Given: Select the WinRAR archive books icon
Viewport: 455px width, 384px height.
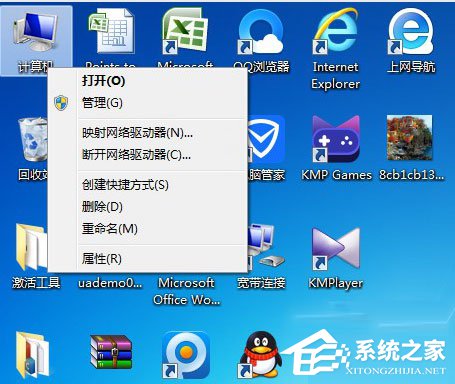Looking at the screenshot, I should [111, 352].
